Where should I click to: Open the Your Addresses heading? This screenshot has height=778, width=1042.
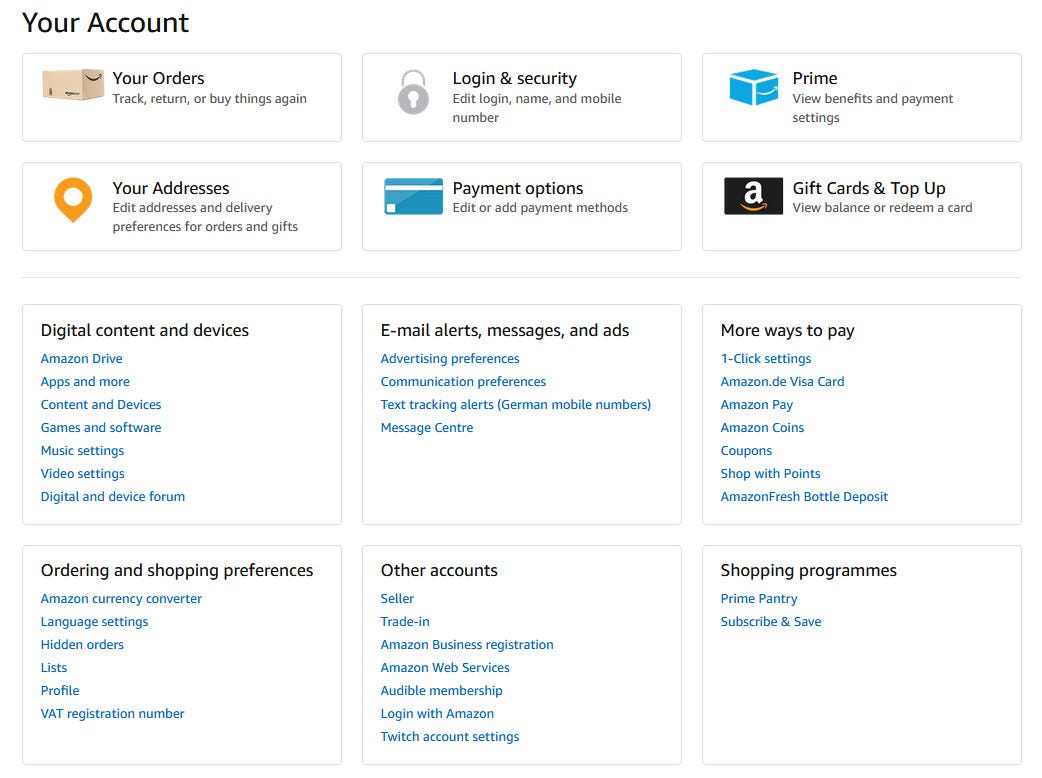tap(171, 188)
